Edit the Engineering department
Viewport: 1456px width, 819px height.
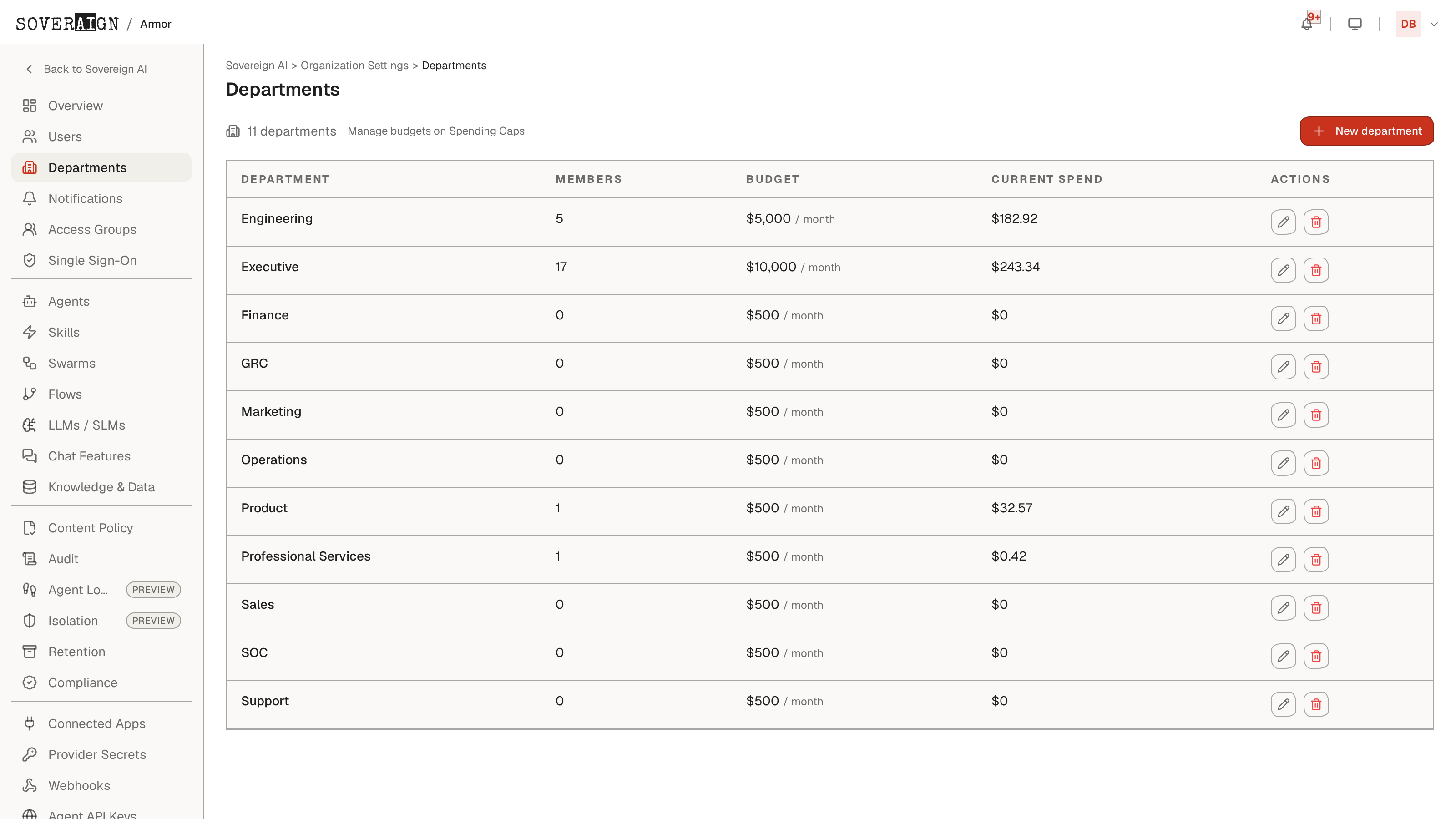(x=1283, y=222)
